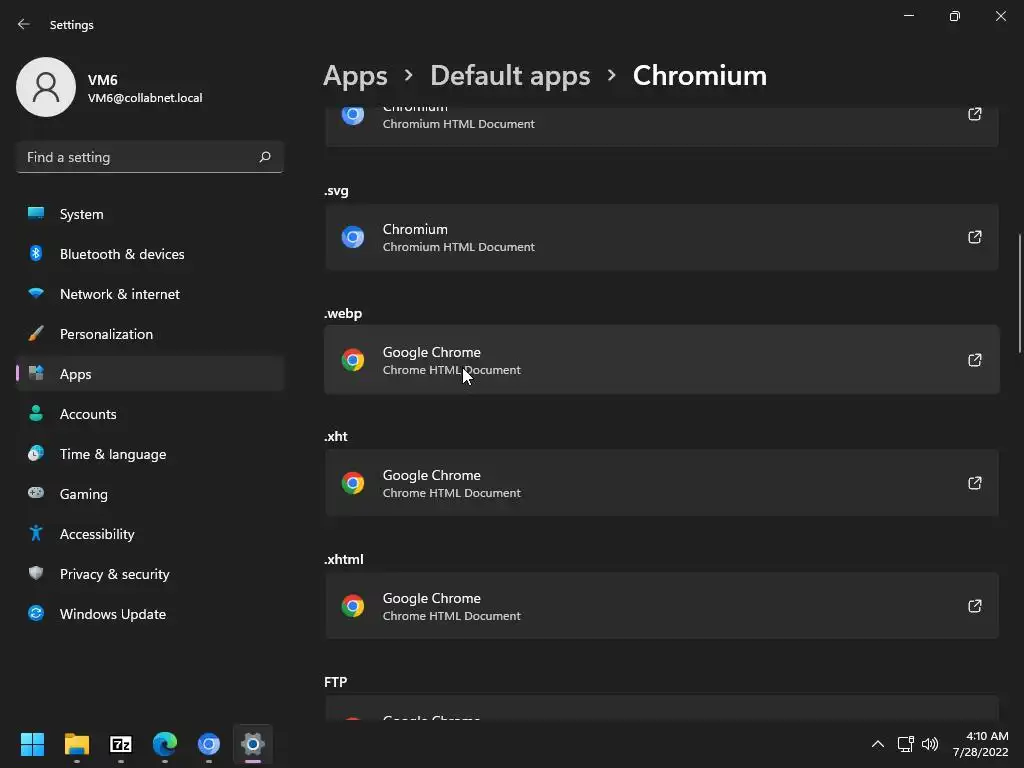Open Time & language settings

[150, 454]
